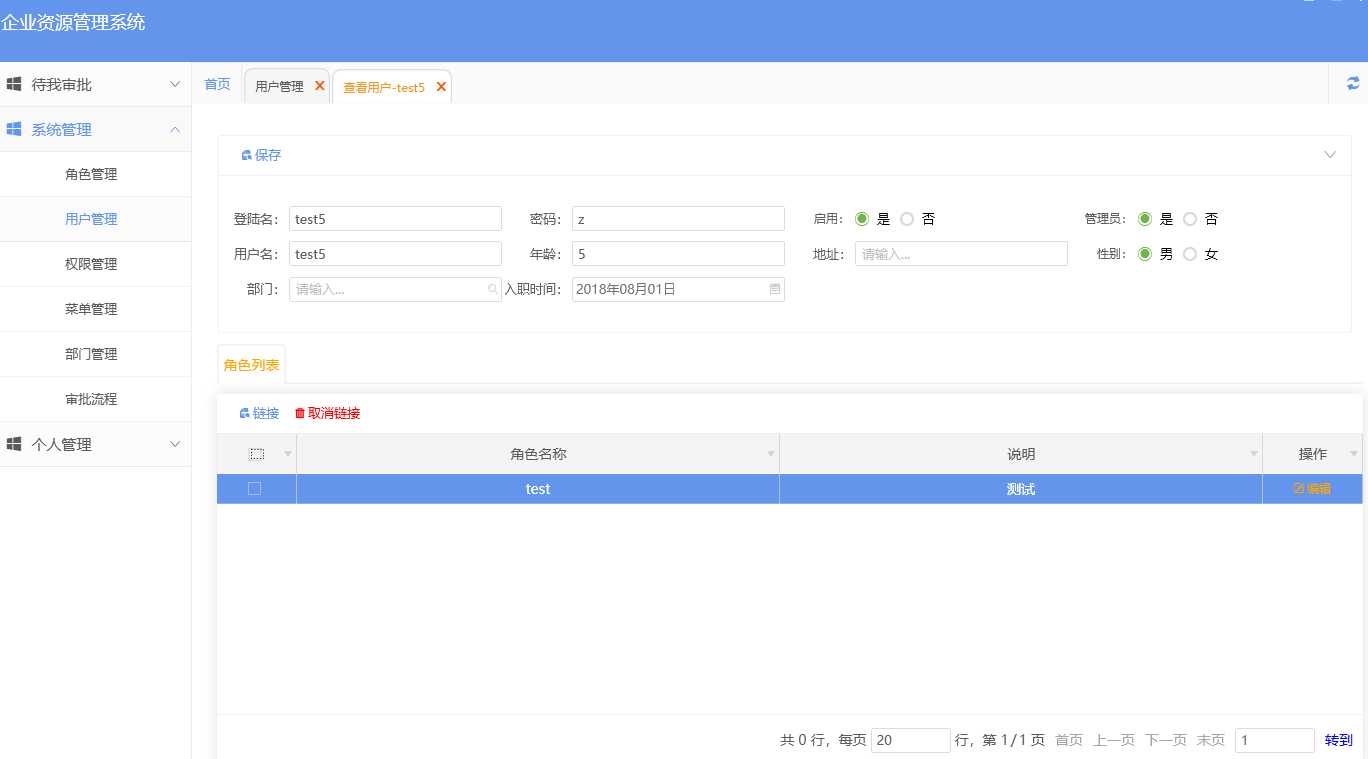
Task: Expand the 待我审批 menu chevron
Action: click(x=175, y=84)
